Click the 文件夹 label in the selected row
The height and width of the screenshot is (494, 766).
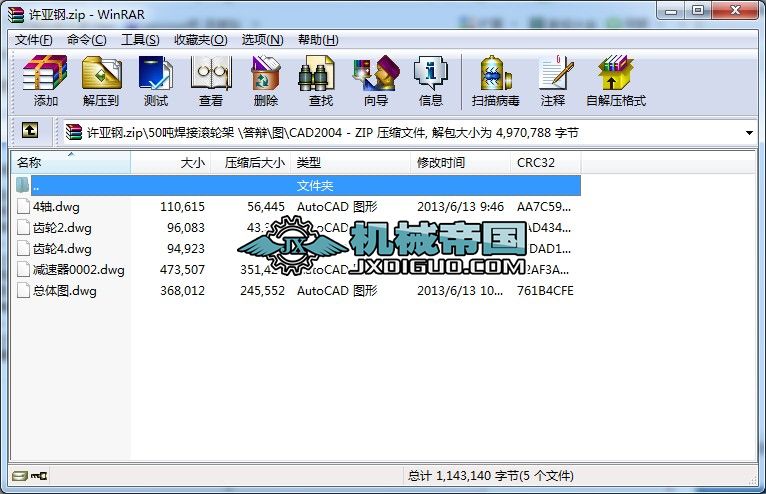click(x=315, y=186)
